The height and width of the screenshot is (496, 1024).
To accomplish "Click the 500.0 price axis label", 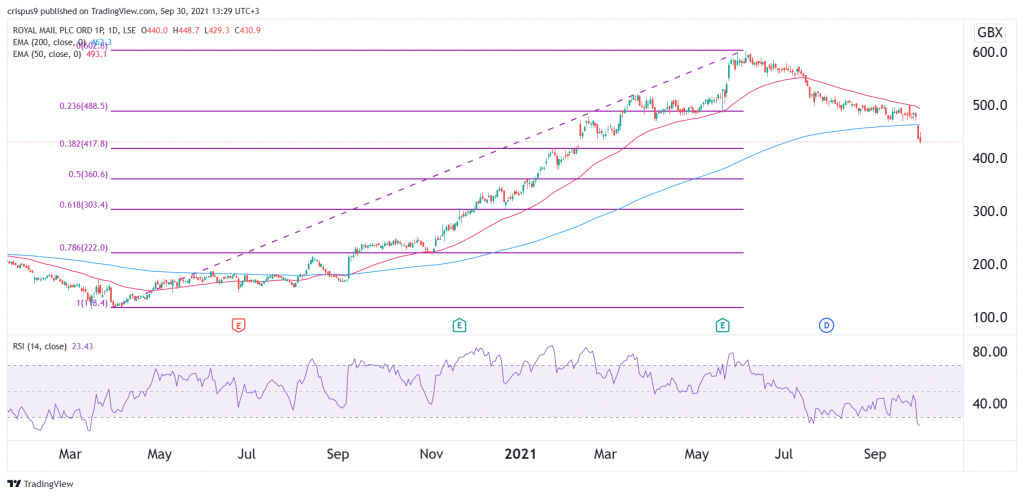I will [991, 105].
